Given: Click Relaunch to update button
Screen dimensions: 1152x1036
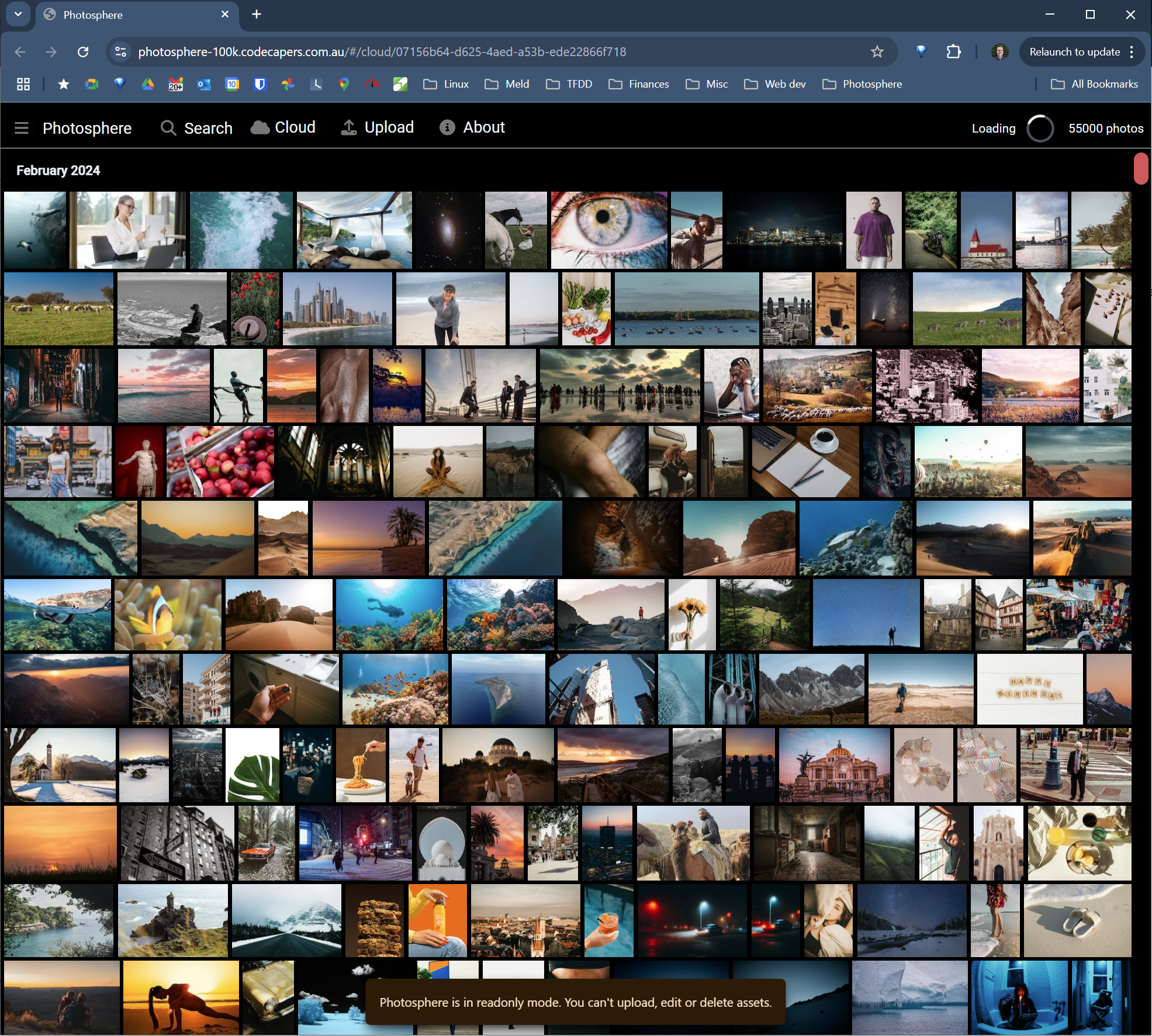Looking at the screenshot, I should [1074, 52].
